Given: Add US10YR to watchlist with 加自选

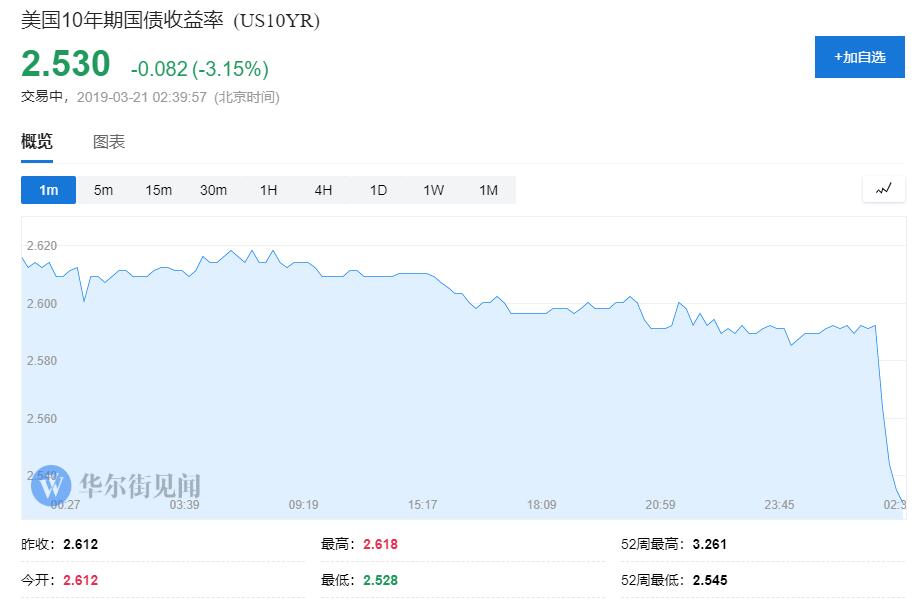Looking at the screenshot, I should tap(859, 57).
